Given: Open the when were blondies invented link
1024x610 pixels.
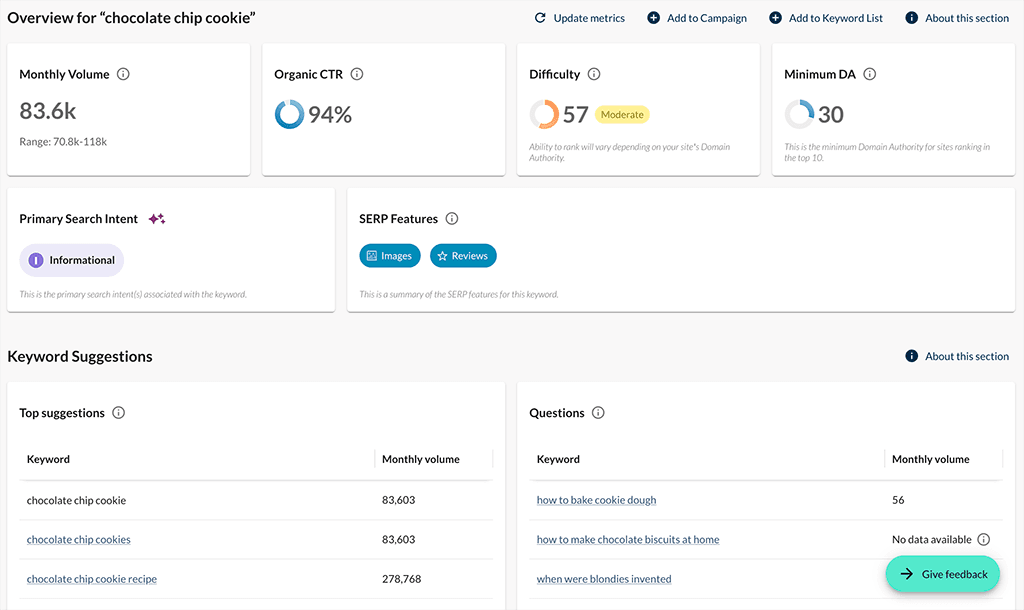Looking at the screenshot, I should [604, 579].
